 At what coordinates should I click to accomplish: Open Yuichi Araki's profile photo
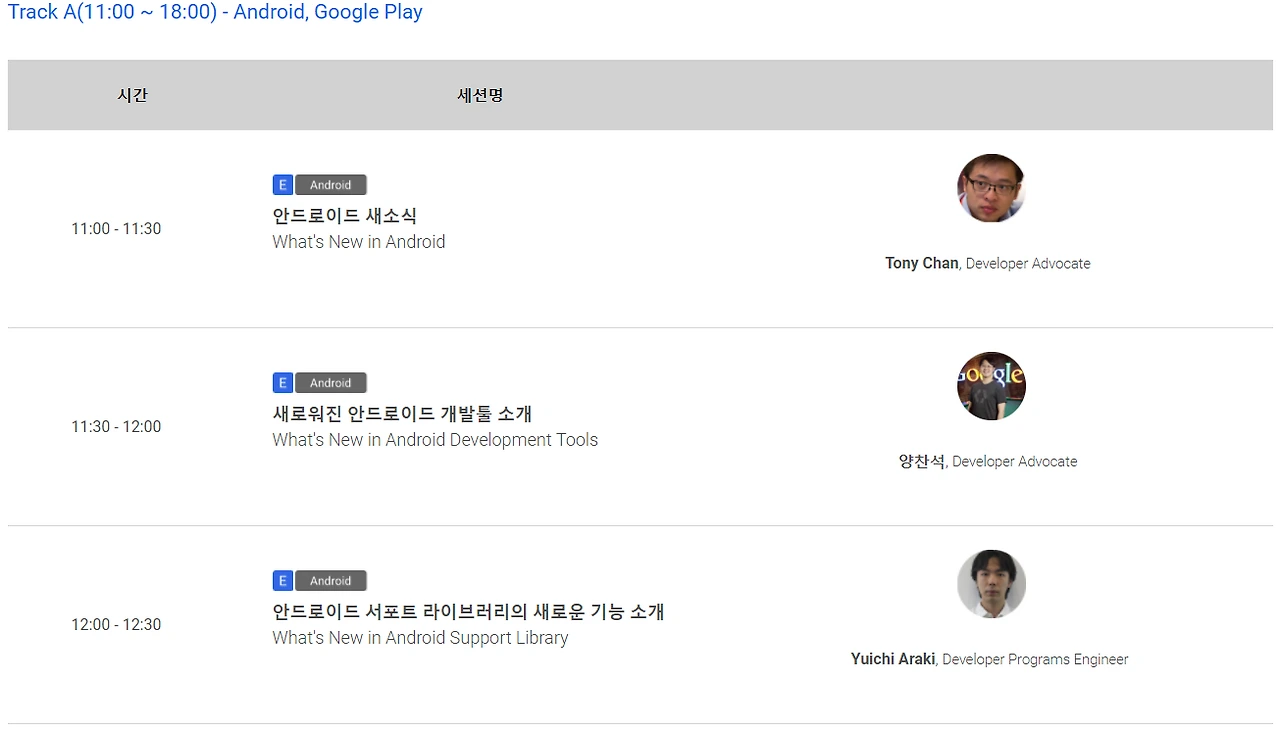pyautogui.click(x=990, y=584)
